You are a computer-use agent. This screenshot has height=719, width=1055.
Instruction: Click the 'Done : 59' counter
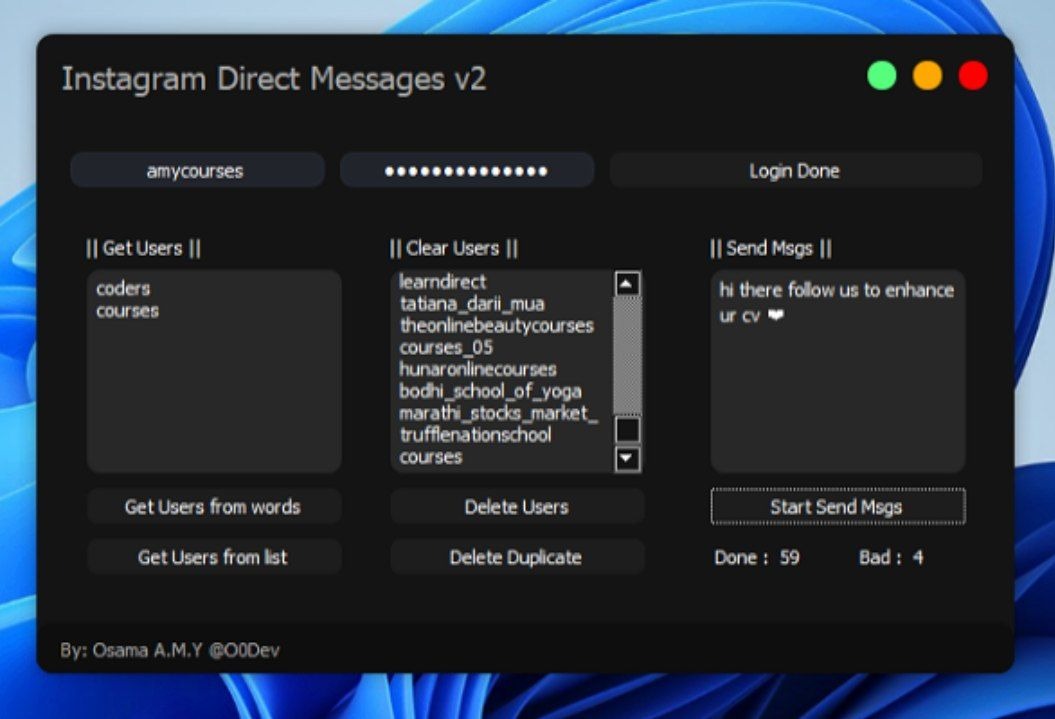coord(757,558)
